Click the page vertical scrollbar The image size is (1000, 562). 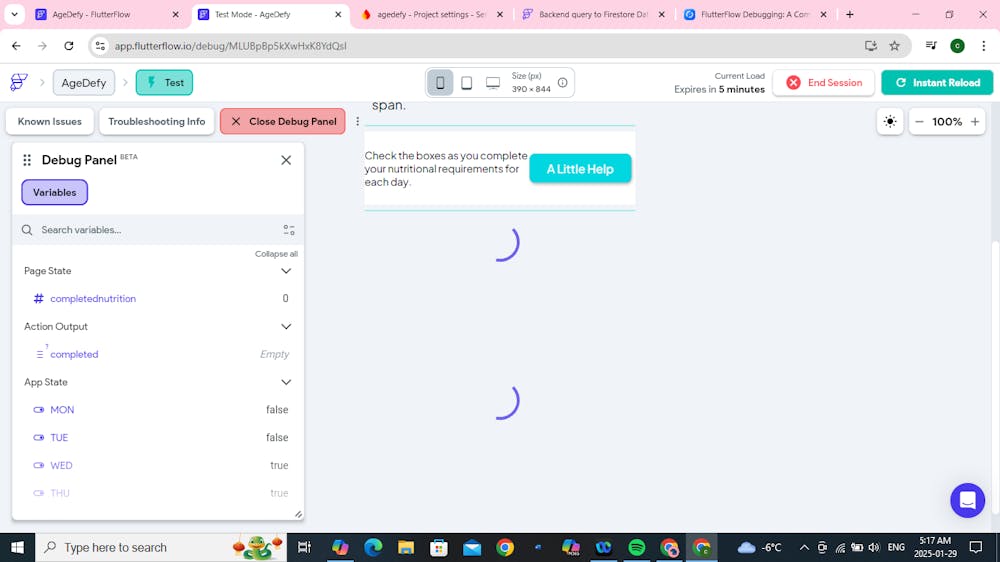click(x=995, y=376)
